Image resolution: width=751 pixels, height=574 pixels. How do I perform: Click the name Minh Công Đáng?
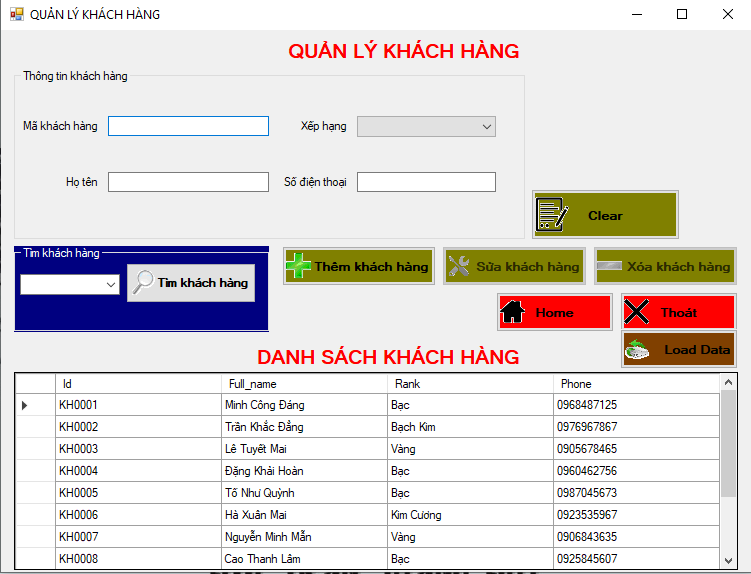pyautogui.click(x=264, y=405)
